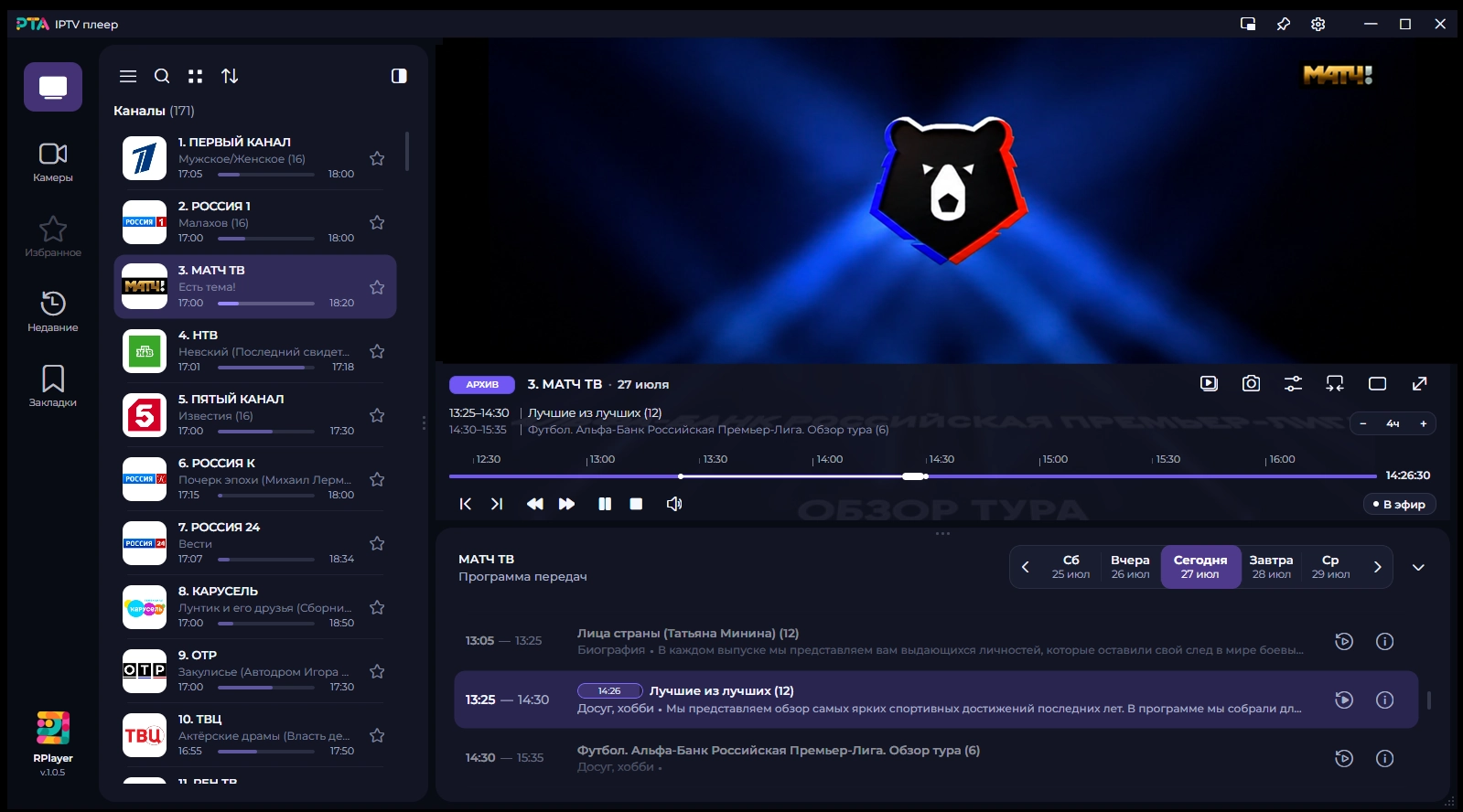Open the Закладки bookmarks section
Screen dimensions: 1463x812
[x=53, y=387]
